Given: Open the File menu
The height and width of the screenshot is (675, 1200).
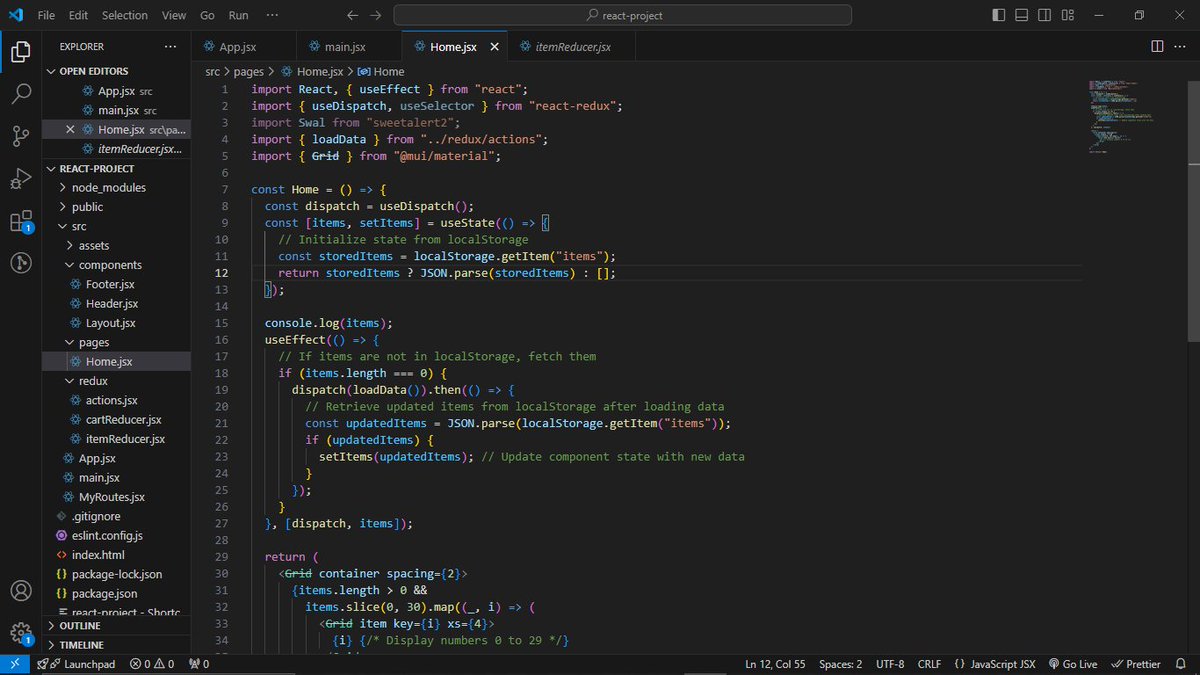Looking at the screenshot, I should click(x=47, y=15).
